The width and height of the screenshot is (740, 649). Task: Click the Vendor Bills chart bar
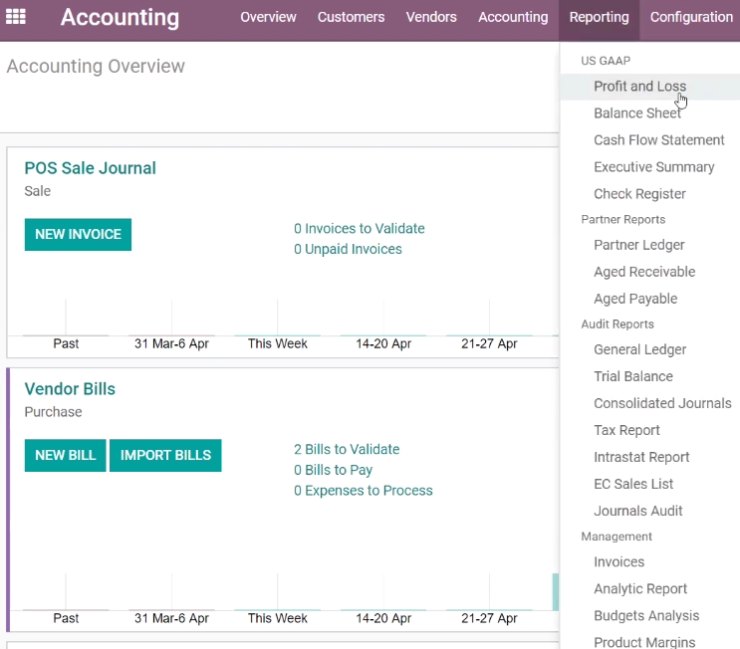pos(555,592)
